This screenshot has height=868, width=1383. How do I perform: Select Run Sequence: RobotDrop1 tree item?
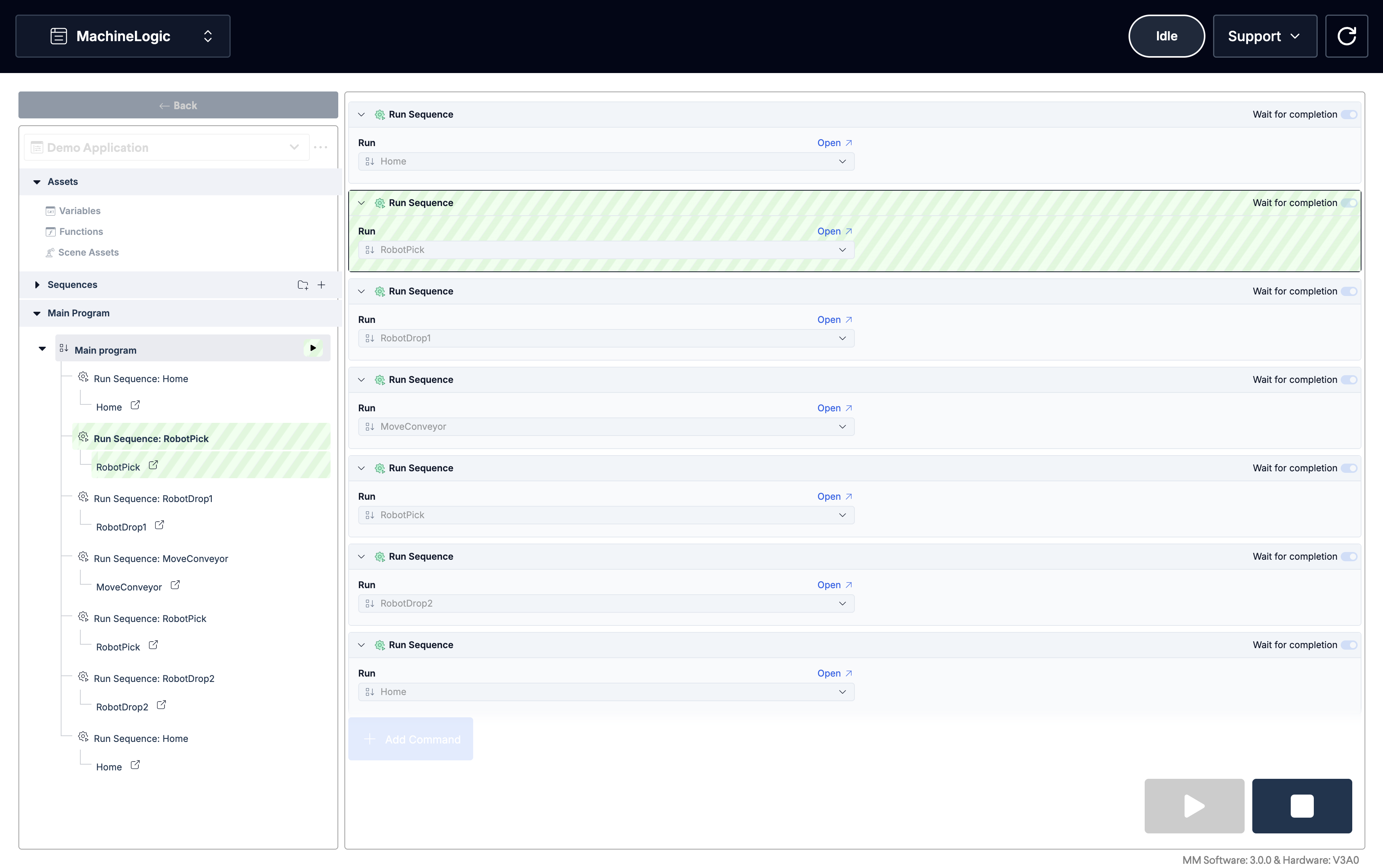pyautogui.click(x=153, y=499)
